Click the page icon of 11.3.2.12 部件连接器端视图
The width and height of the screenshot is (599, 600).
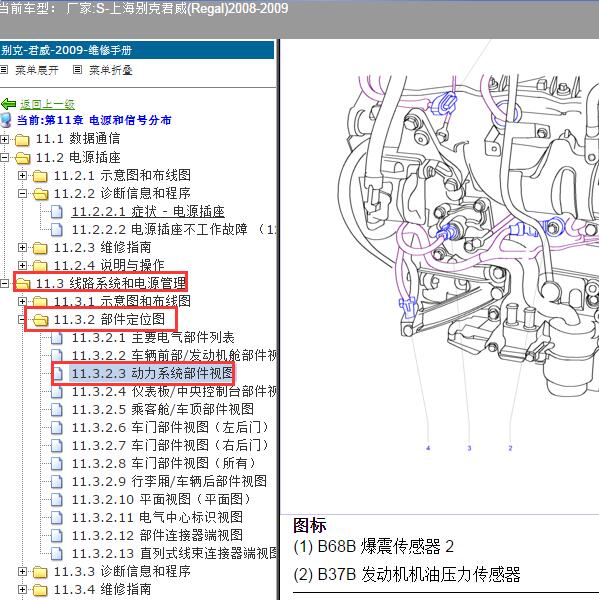(x=57, y=535)
